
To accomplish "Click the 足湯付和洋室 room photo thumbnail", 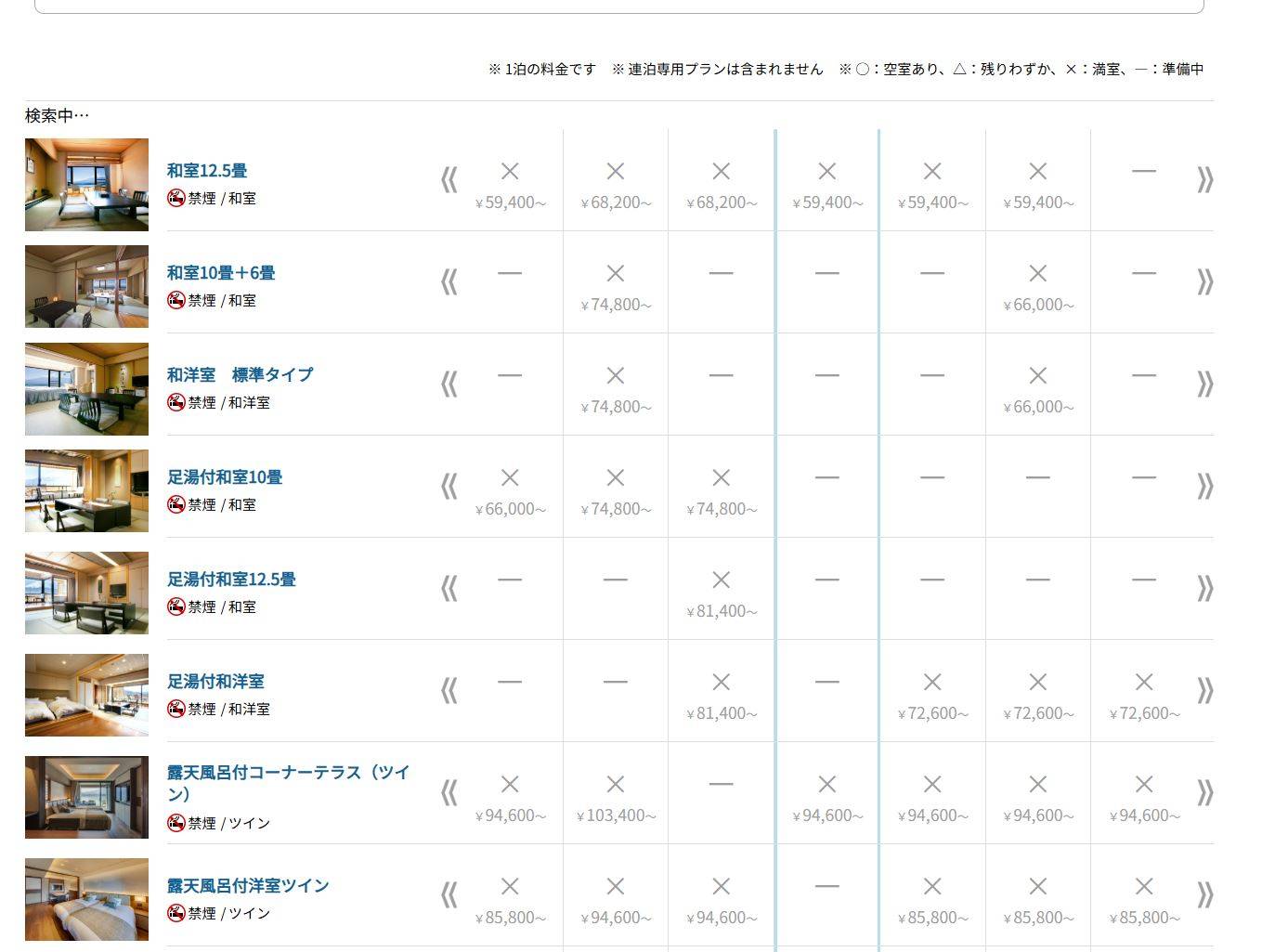I will 85,695.
